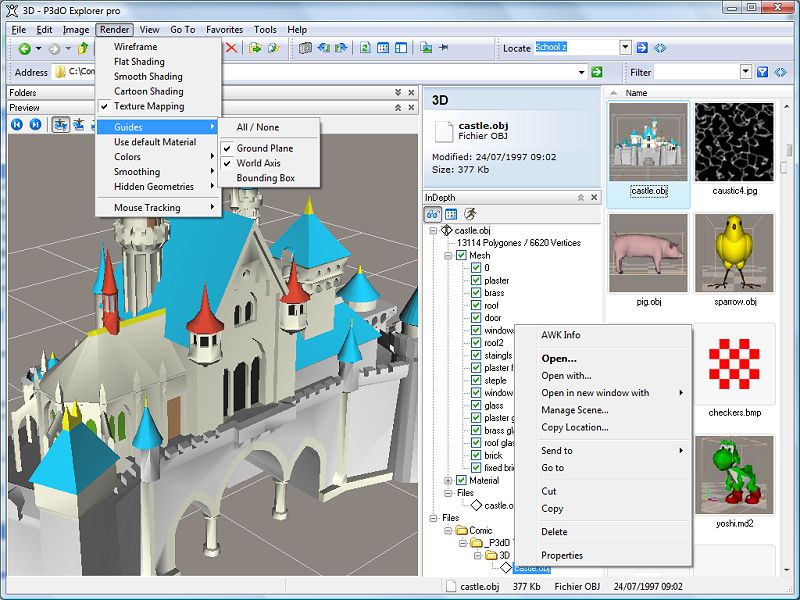Toggle the glass mesh checkbox
This screenshot has height=600, width=800.
pos(476,405)
